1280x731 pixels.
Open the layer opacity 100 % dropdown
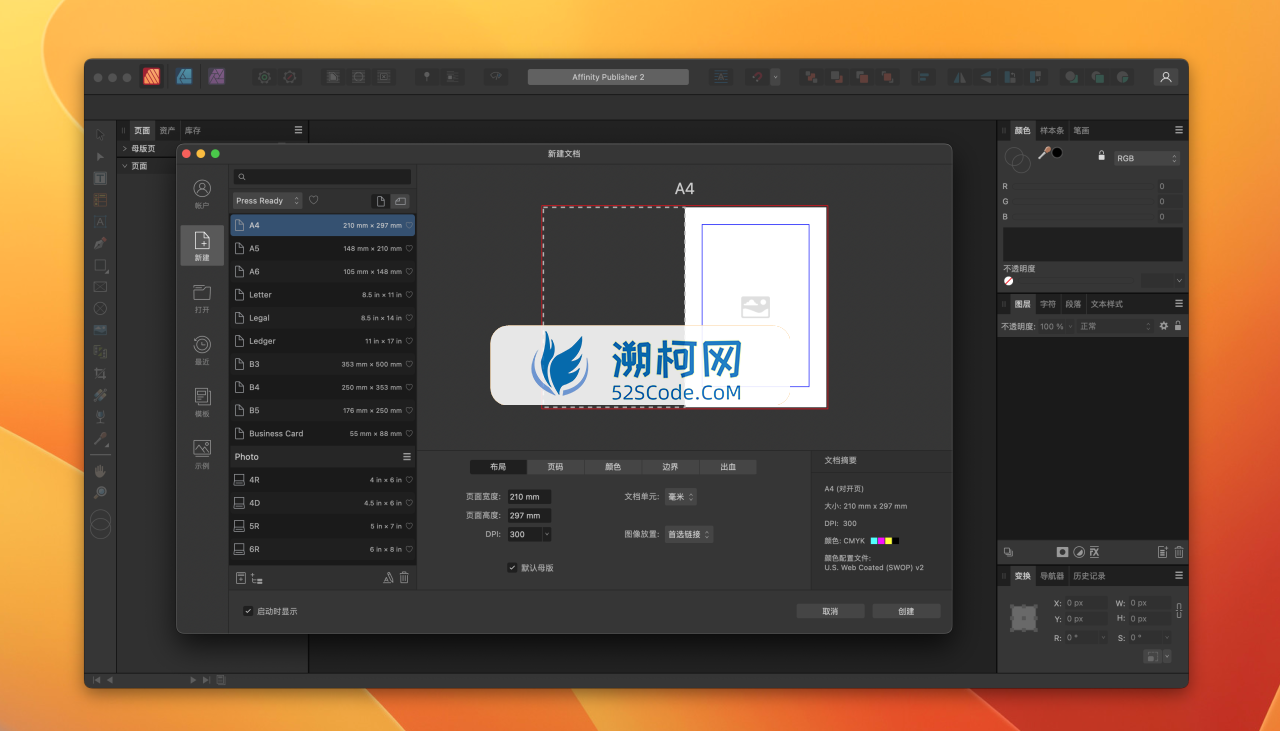tap(1069, 326)
